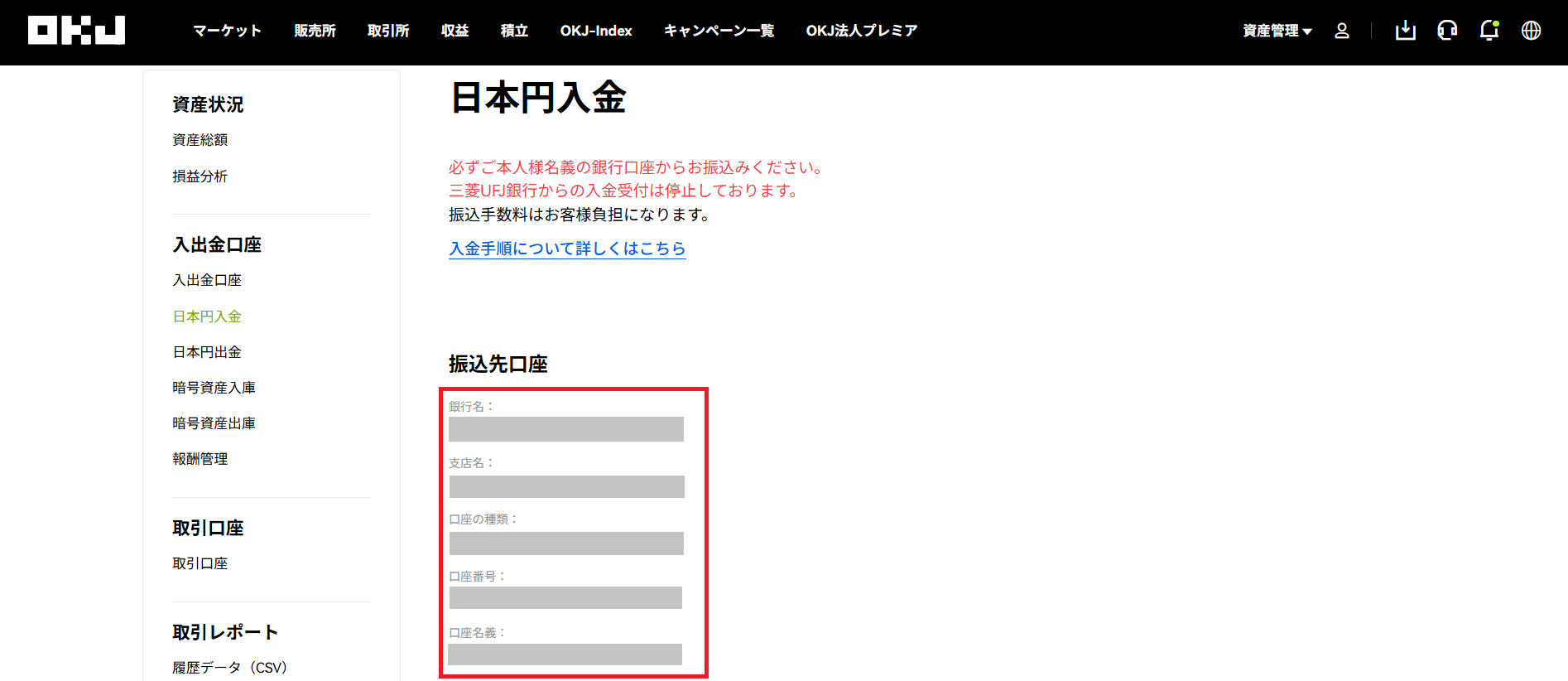Open the 取引所 menu
Viewport: 1568px width, 681px height.
(x=388, y=31)
